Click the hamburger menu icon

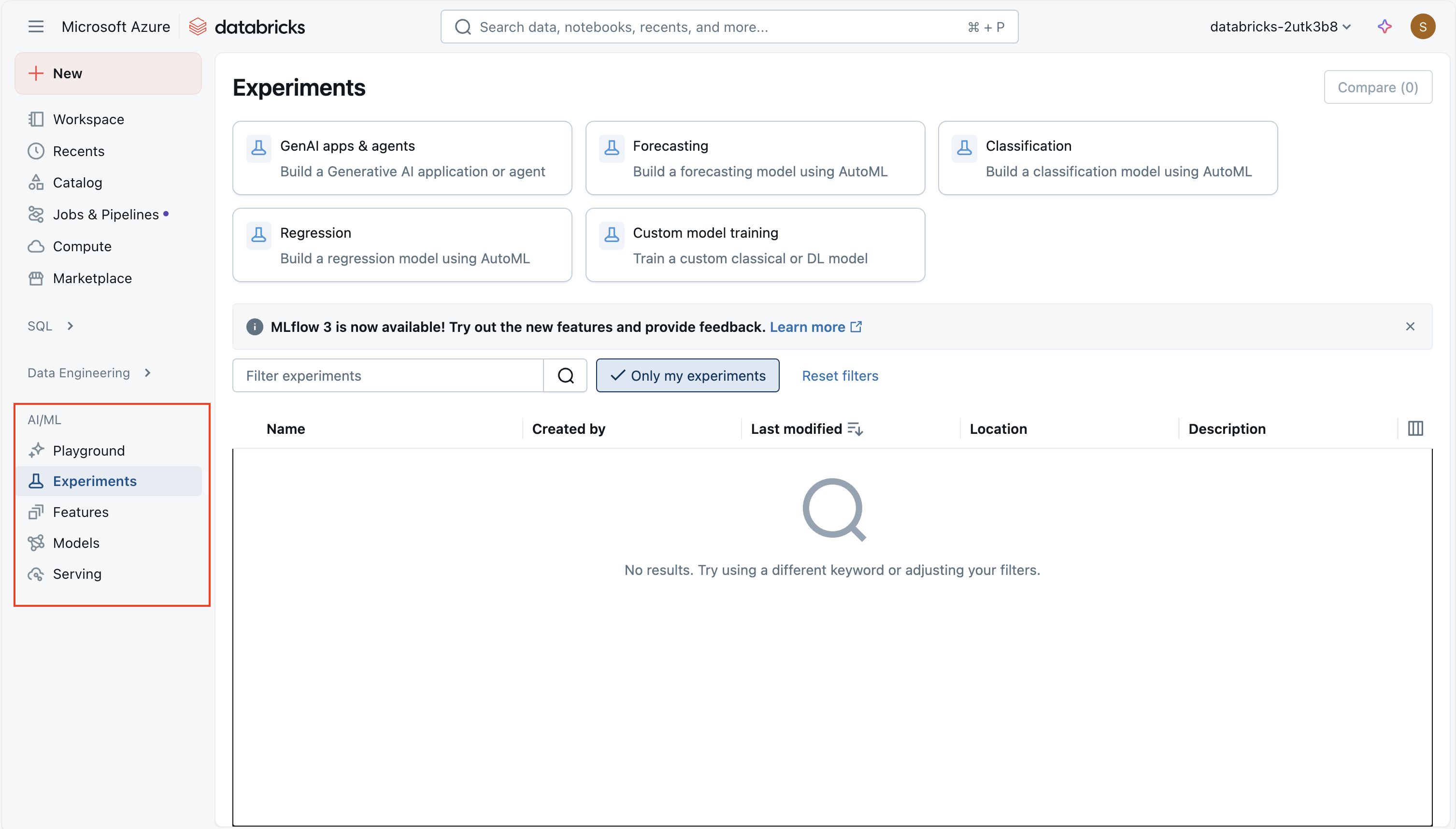pos(36,27)
